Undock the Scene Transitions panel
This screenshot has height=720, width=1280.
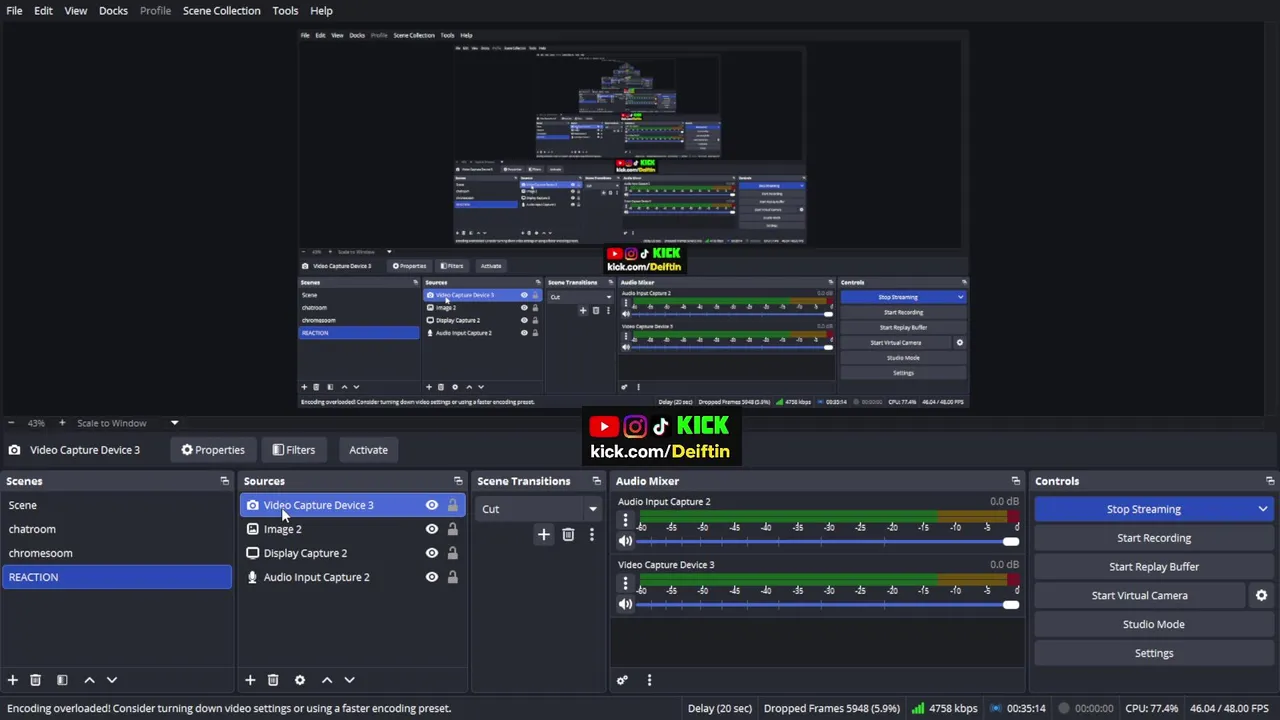[596, 481]
